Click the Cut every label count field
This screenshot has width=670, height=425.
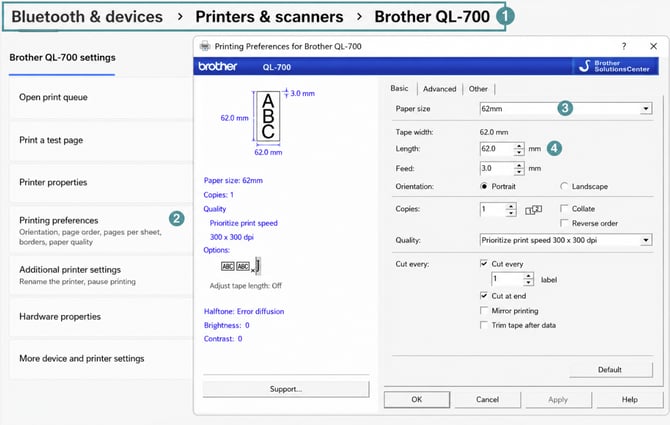pyautogui.click(x=507, y=279)
